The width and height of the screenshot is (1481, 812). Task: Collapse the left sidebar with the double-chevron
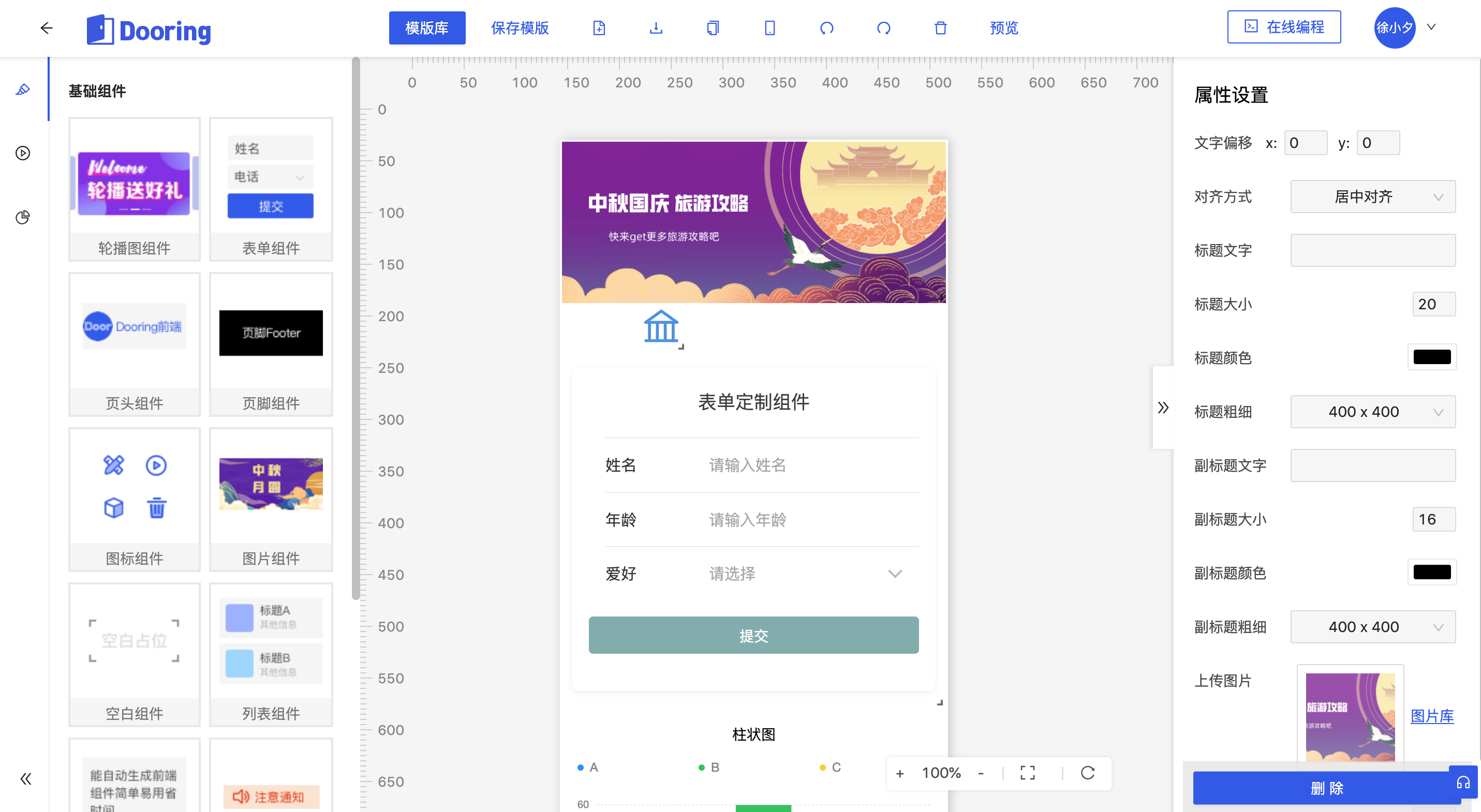(26, 779)
